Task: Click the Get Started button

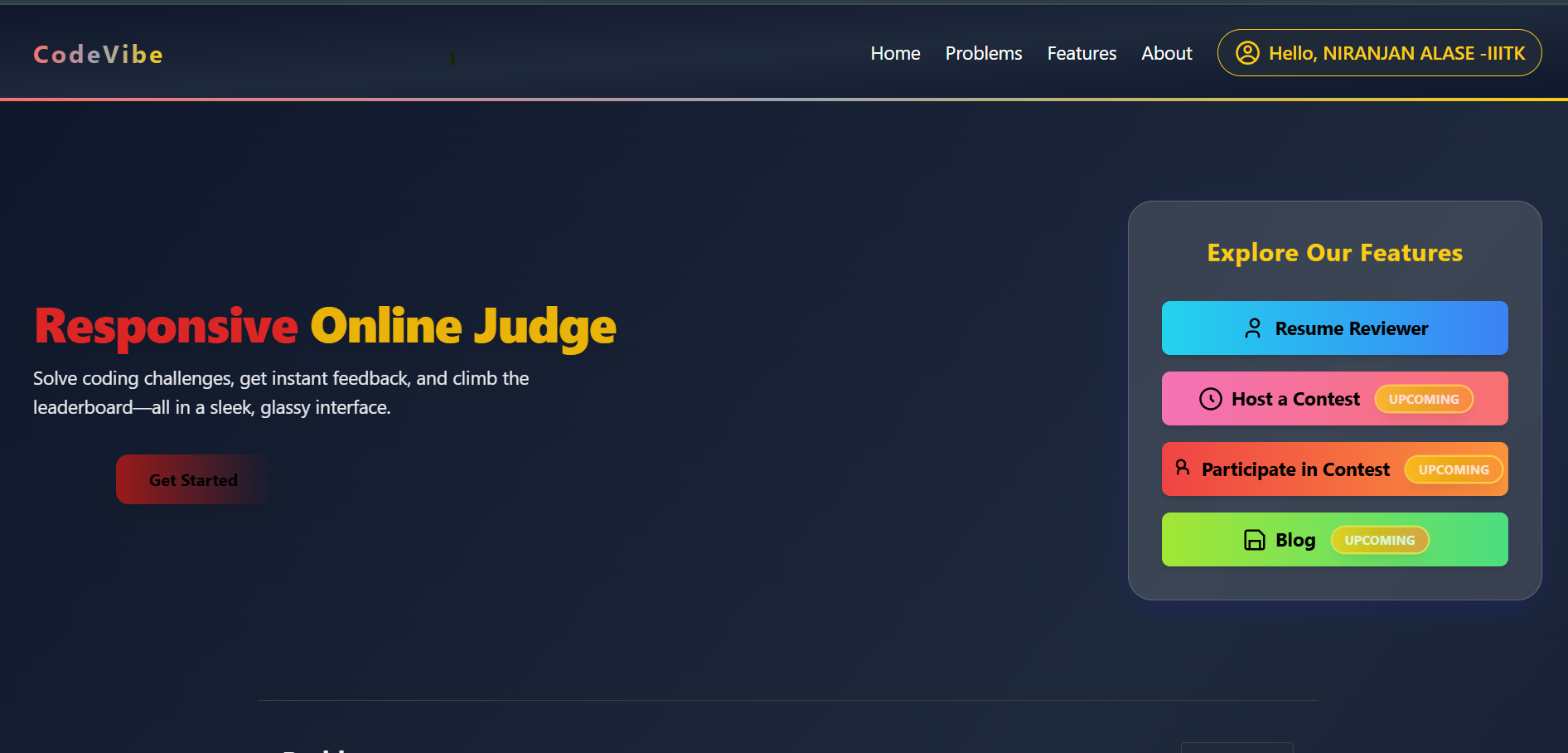Action: click(192, 479)
